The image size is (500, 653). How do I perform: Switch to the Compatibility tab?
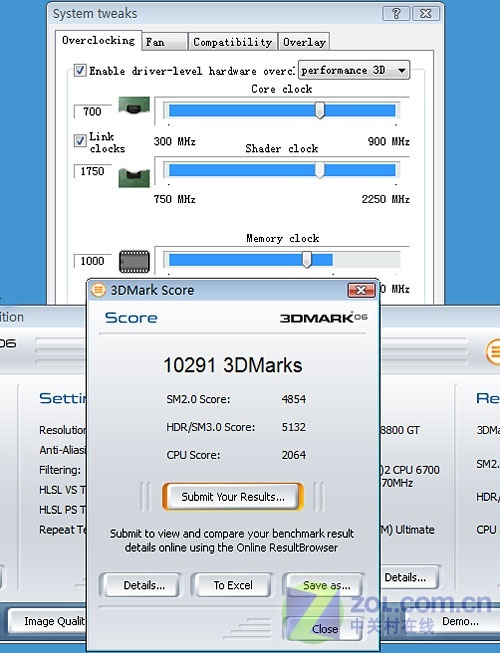232,42
